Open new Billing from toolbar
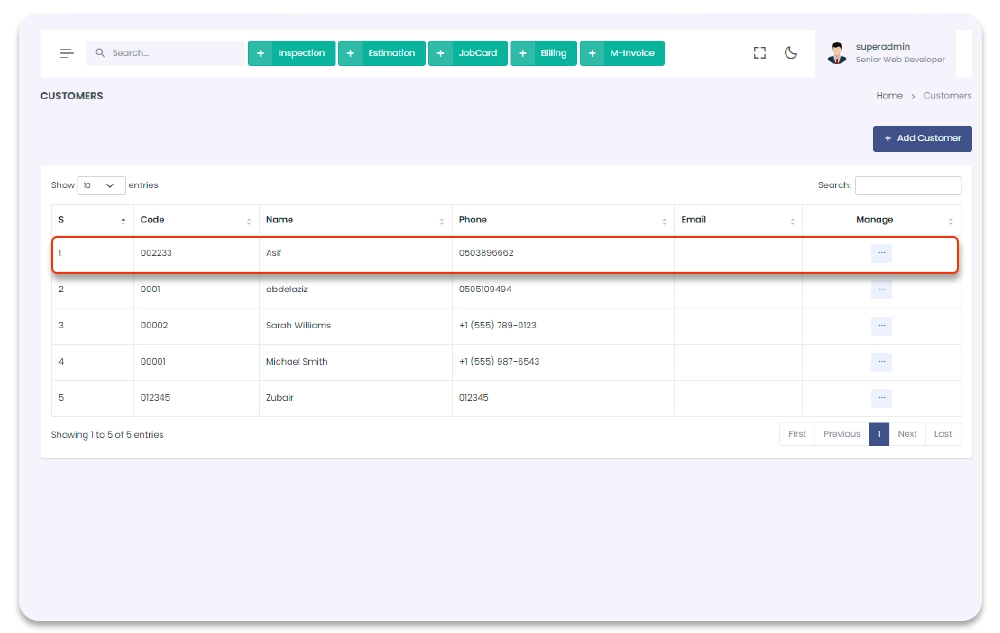Screen dimensions: 1000x633 click(543, 53)
